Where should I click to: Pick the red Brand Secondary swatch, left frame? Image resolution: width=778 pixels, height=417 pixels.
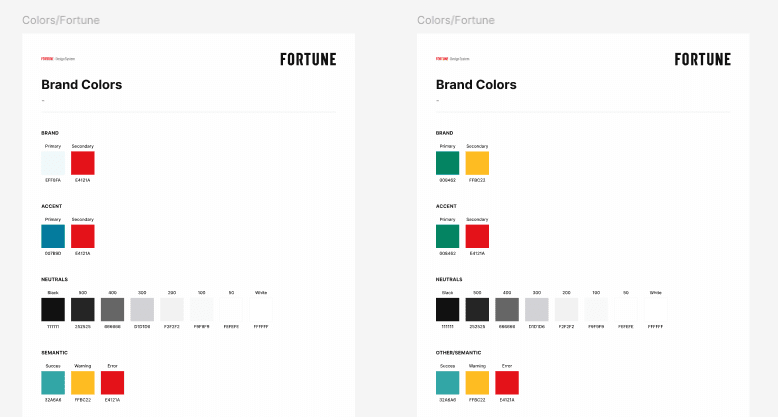83,163
